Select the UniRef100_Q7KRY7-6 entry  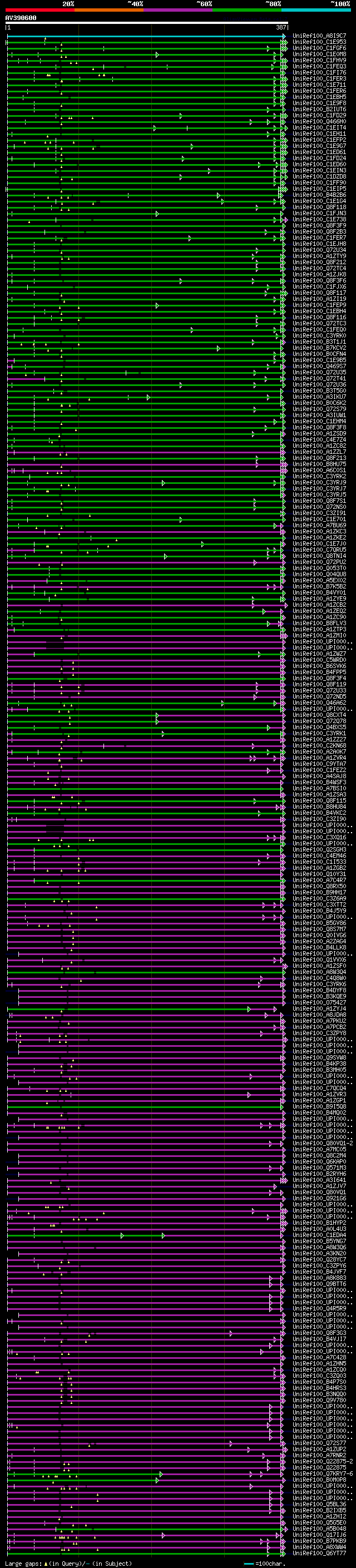coord(323,1473)
